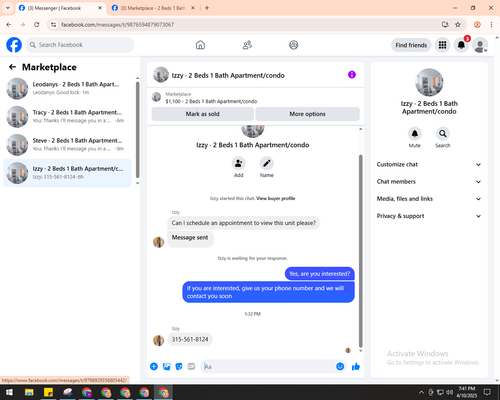This screenshot has height=400, width=500.
Task: Close the Marketplace browser tab
Action: [x=193, y=8]
